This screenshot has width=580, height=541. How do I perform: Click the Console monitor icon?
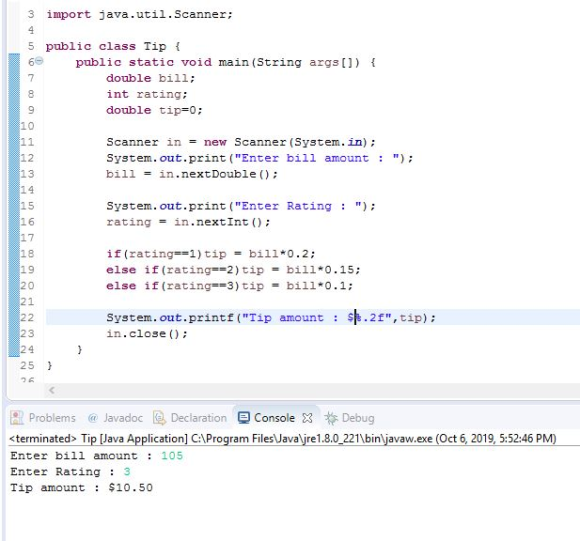coord(244,418)
